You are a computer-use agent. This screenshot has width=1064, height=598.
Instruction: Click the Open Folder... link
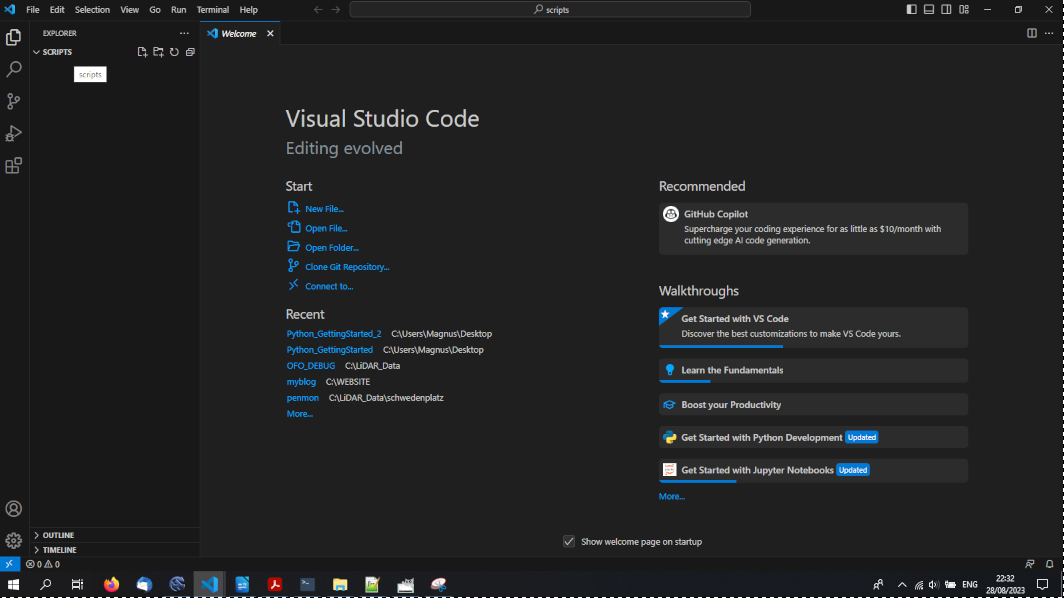(x=332, y=248)
